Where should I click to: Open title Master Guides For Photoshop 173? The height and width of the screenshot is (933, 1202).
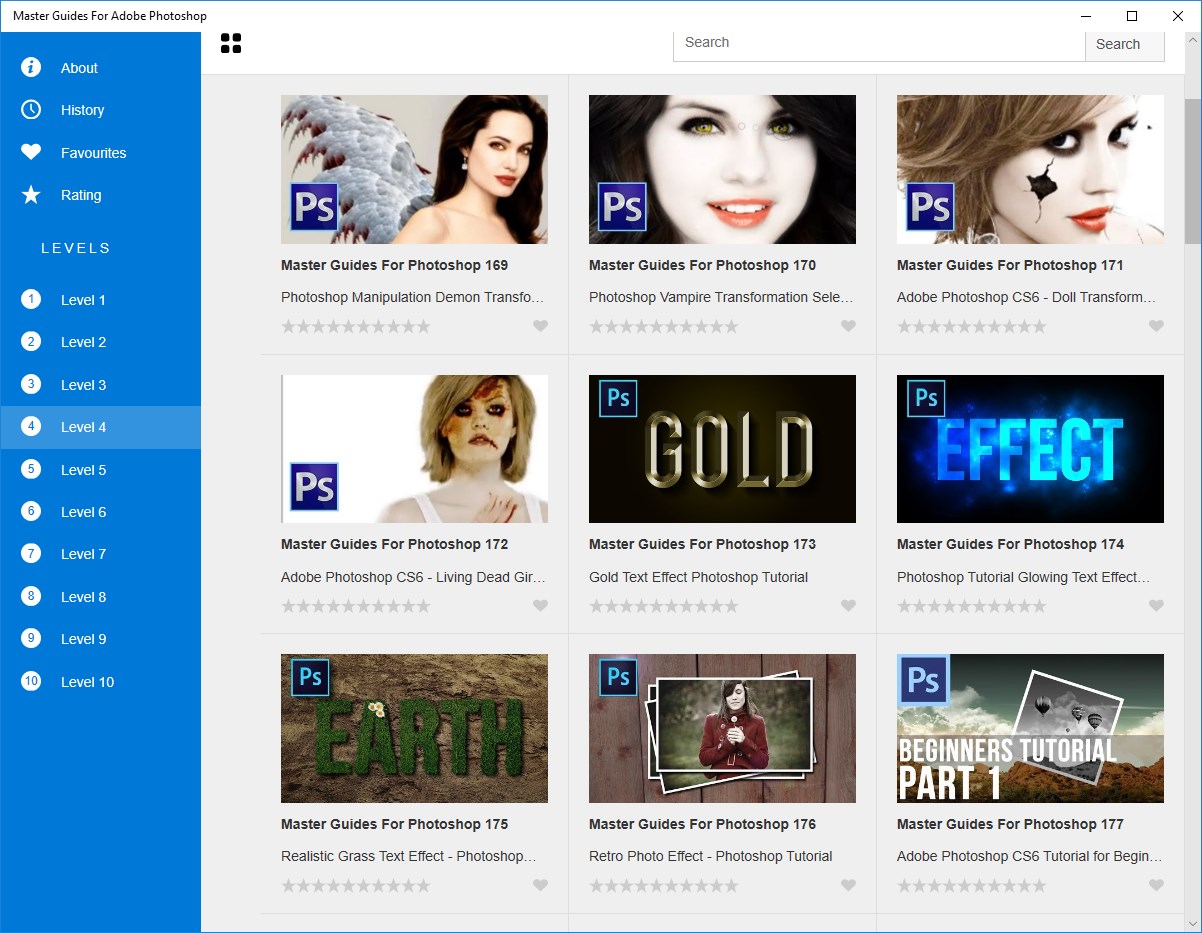point(702,544)
